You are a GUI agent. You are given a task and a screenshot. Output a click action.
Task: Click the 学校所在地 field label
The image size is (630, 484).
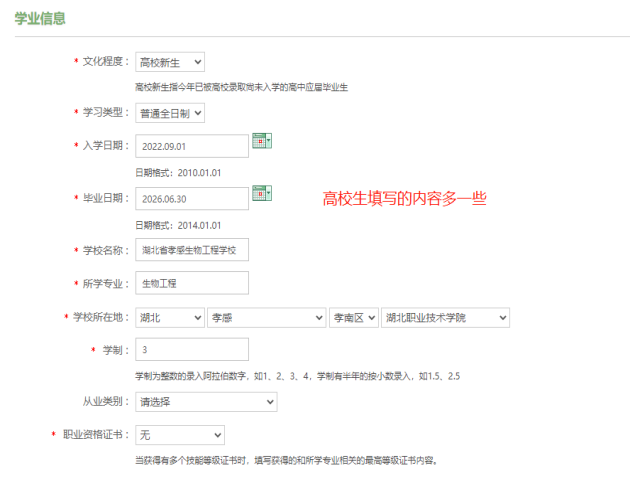(x=100, y=317)
